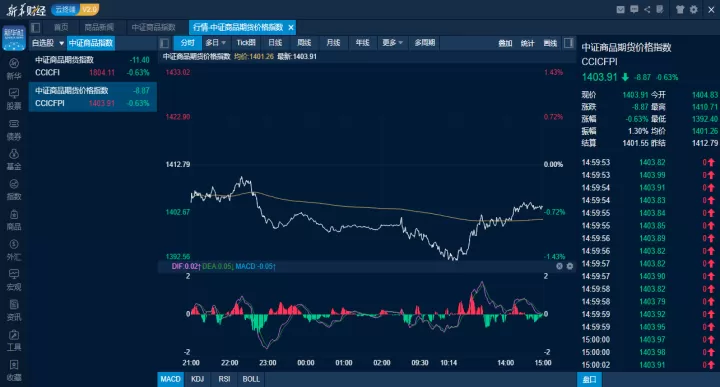Open the 新华 section in the sidebar
This screenshot has width=720, height=387.
[14, 69]
